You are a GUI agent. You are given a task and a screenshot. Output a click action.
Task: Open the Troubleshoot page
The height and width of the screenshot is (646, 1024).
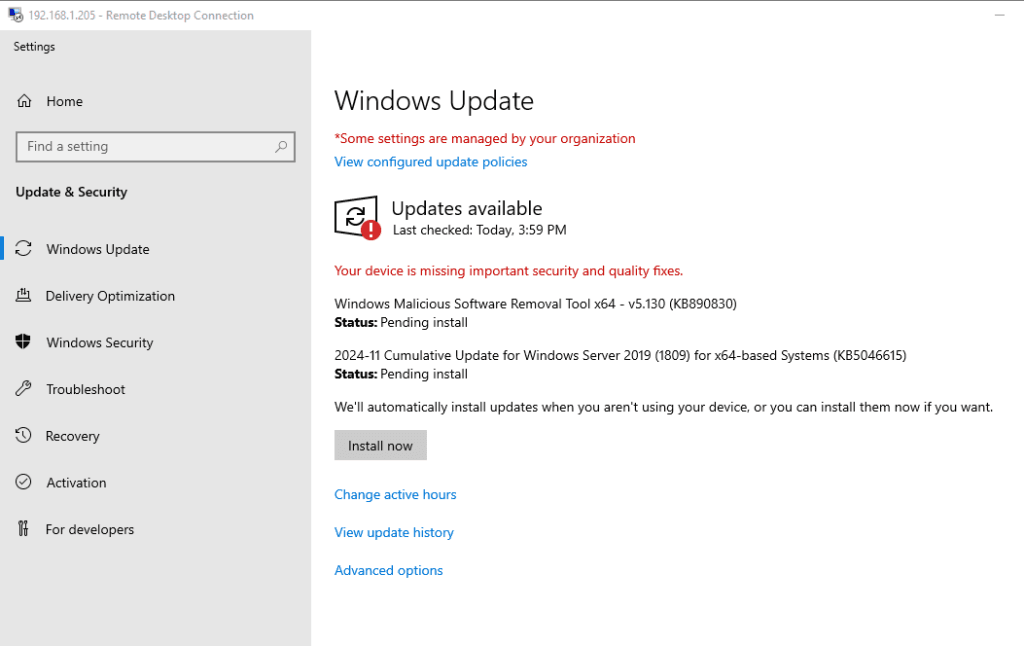[85, 389]
